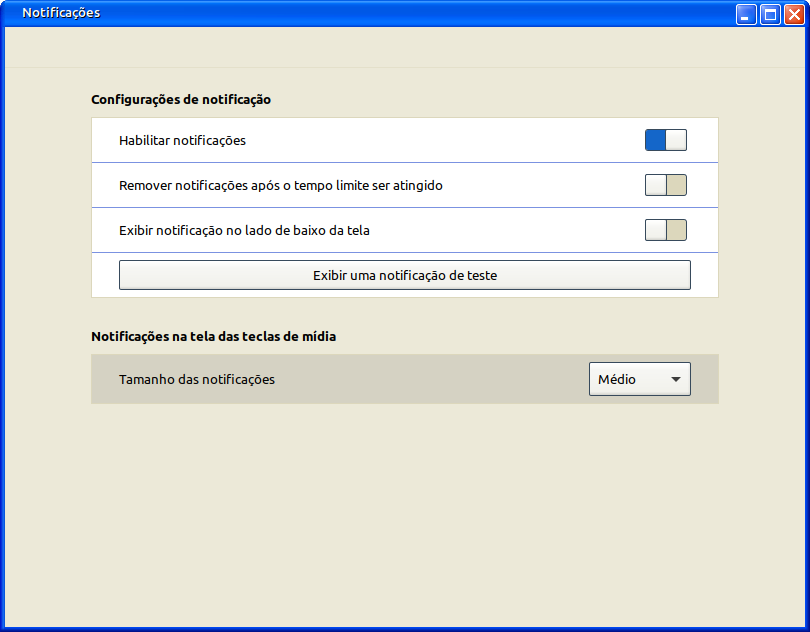Toggle Exibir notificação no lado de baixo switch
The image size is (810, 632).
coord(665,230)
